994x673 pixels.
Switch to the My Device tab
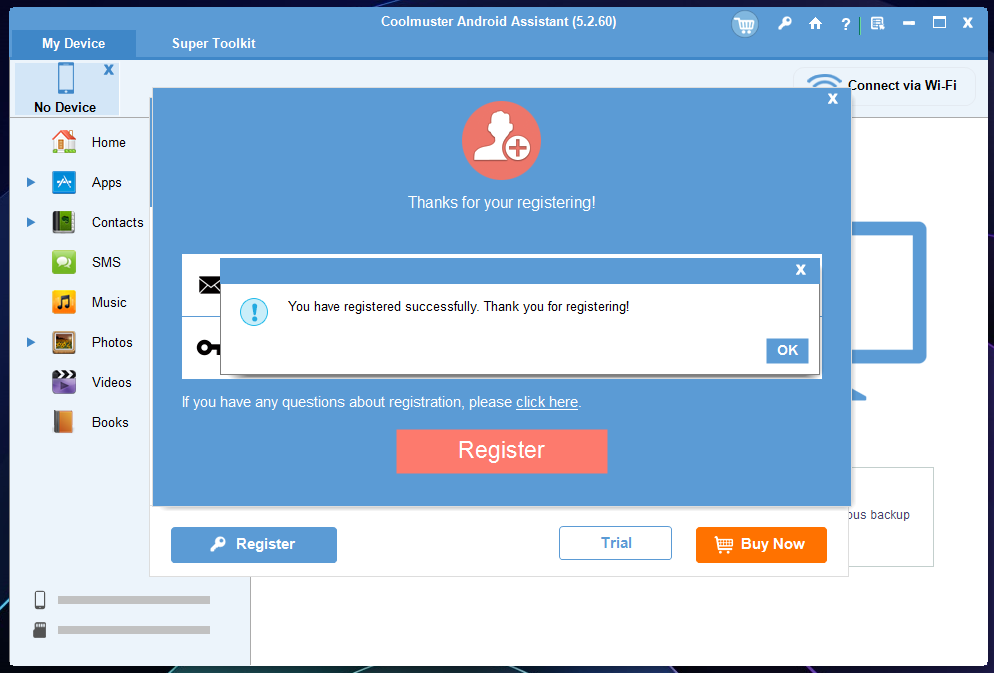tap(74, 44)
